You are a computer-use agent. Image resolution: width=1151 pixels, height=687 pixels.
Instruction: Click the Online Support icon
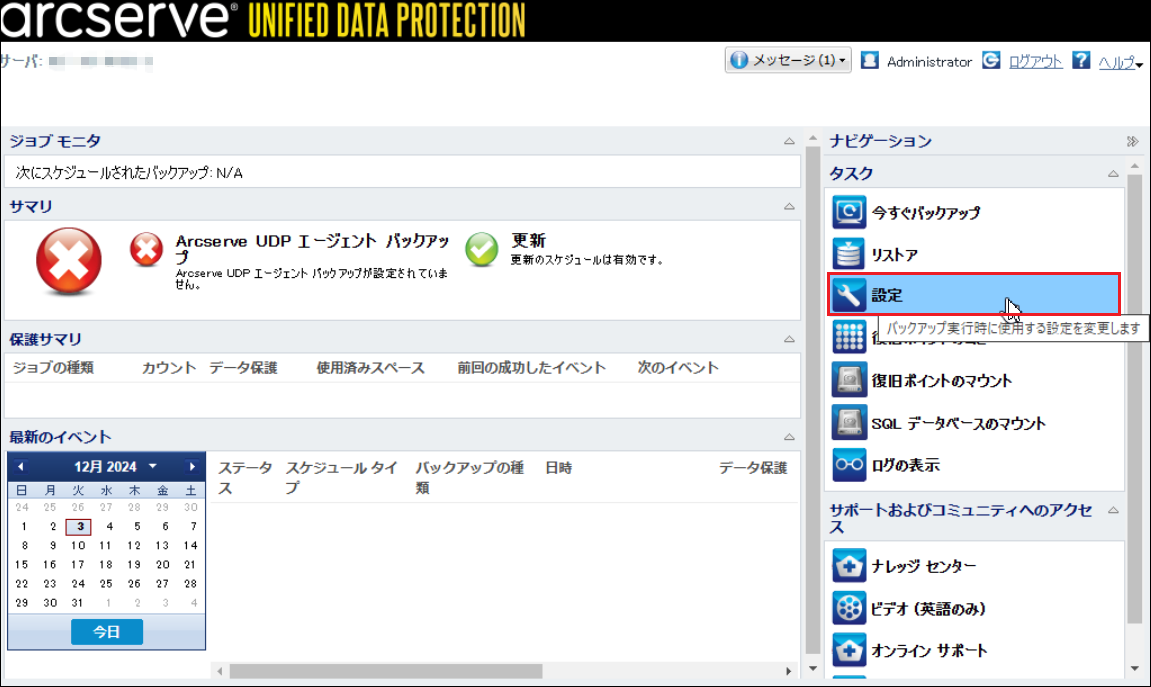click(849, 650)
